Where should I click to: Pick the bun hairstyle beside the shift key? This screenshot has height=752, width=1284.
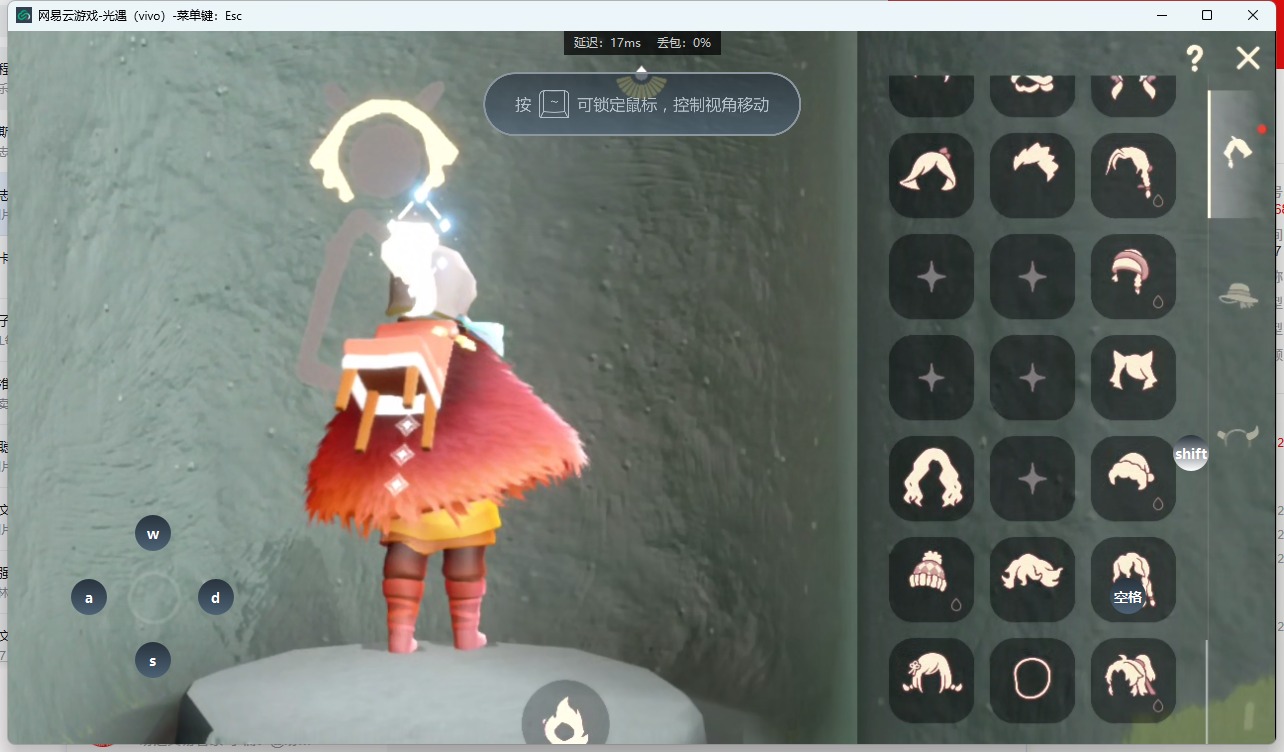point(1133,478)
